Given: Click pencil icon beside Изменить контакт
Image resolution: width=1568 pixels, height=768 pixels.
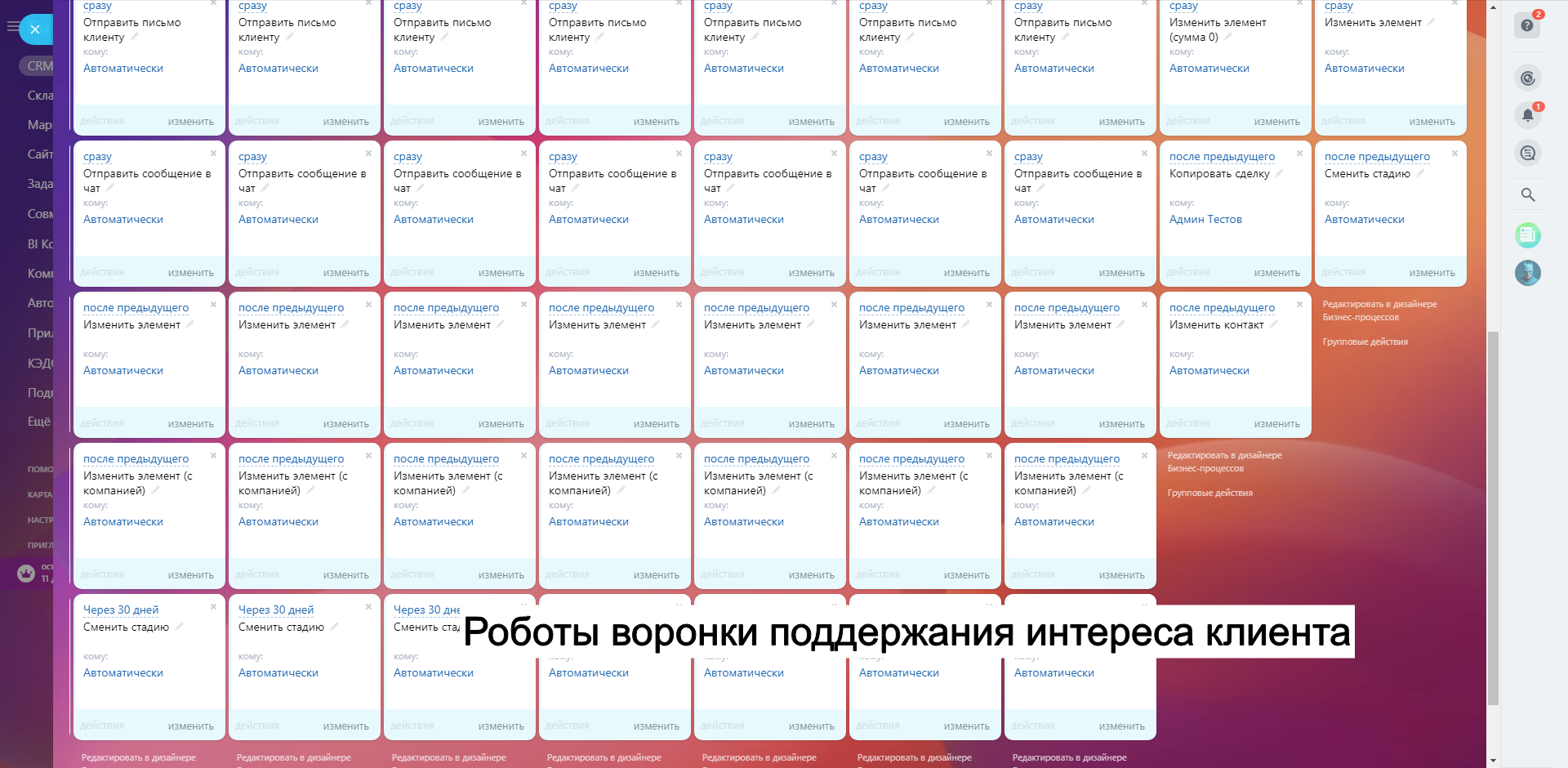Looking at the screenshot, I should tap(1273, 324).
